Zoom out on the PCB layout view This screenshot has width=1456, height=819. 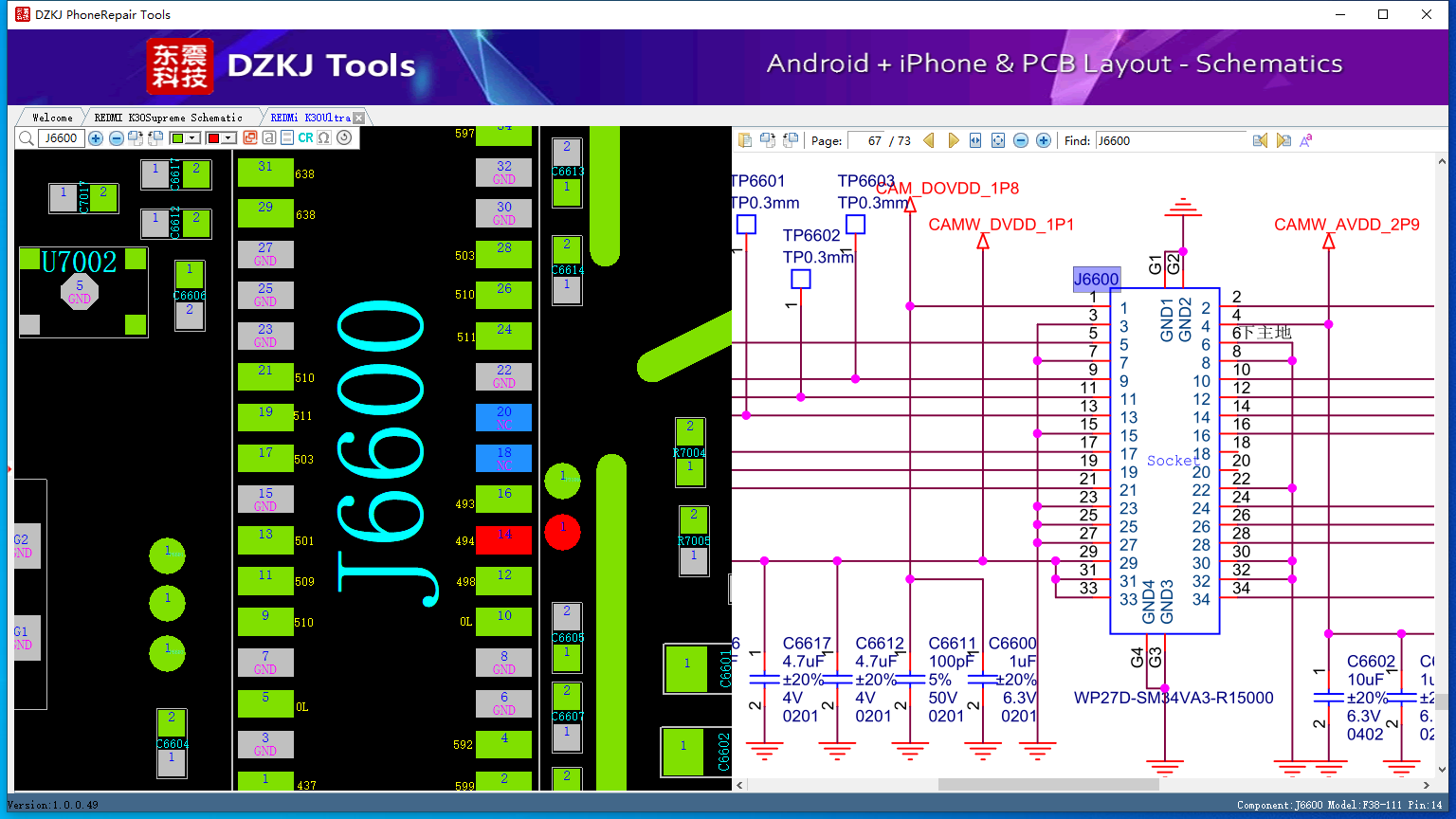click(116, 138)
